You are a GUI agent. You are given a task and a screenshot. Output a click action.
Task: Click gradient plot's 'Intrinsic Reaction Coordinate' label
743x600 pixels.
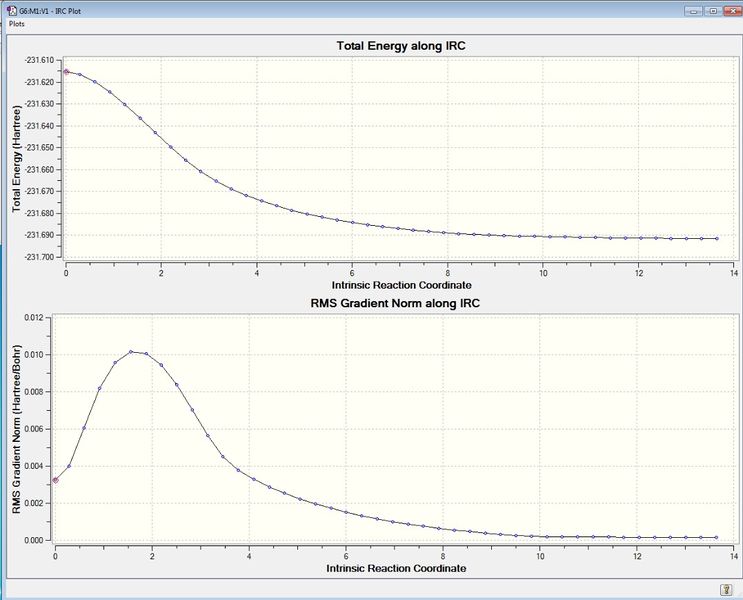tap(396, 568)
